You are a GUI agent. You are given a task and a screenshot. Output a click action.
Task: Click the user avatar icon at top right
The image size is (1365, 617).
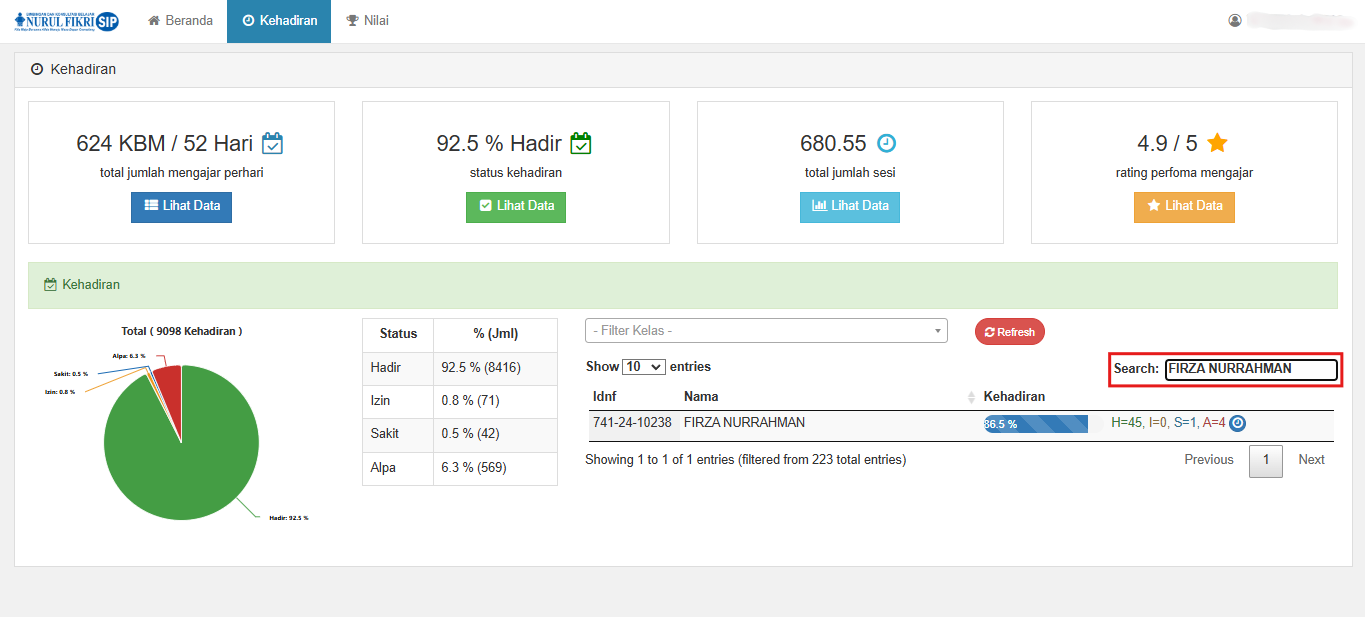coord(1235,20)
